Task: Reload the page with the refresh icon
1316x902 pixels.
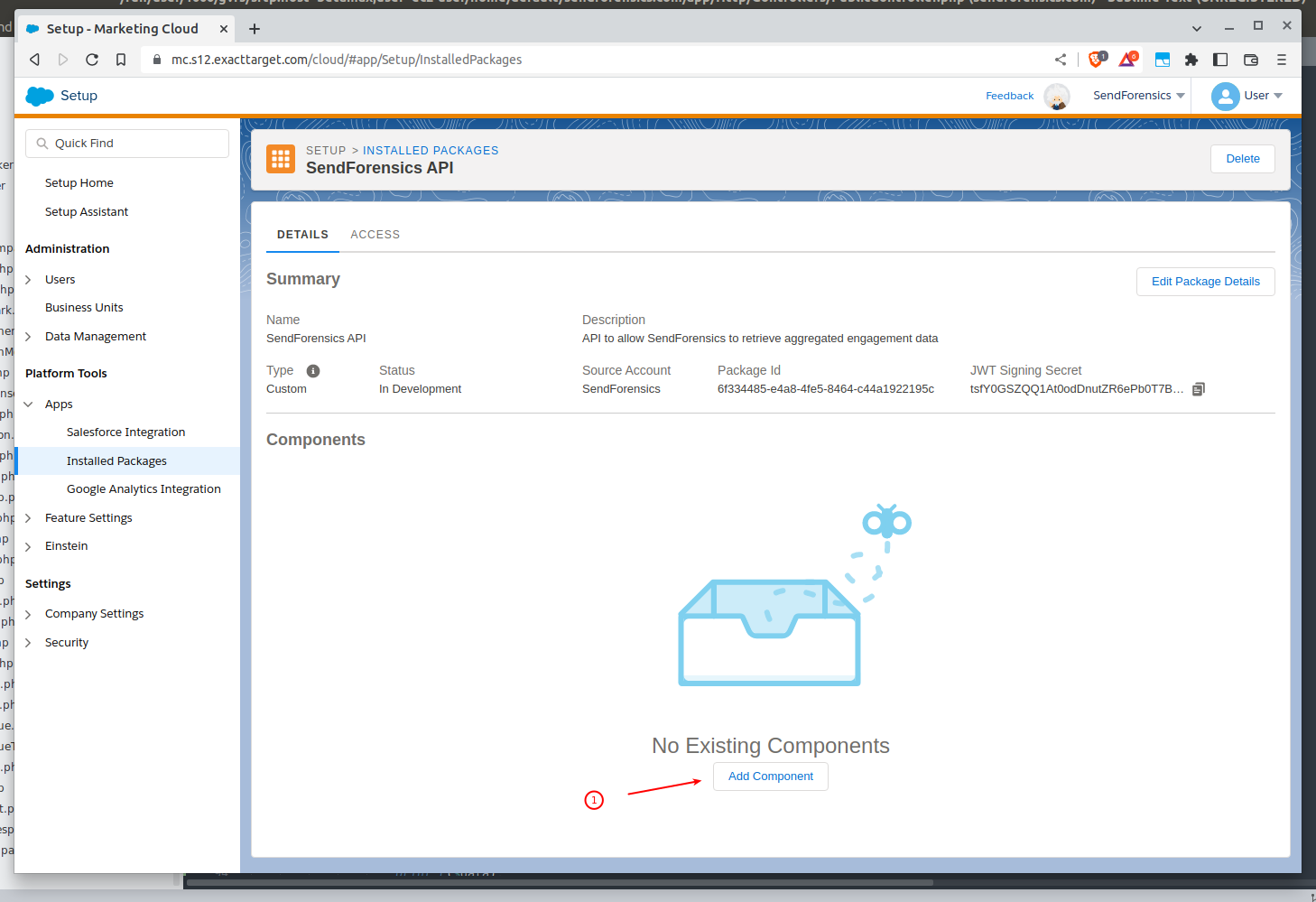Action: tap(92, 60)
